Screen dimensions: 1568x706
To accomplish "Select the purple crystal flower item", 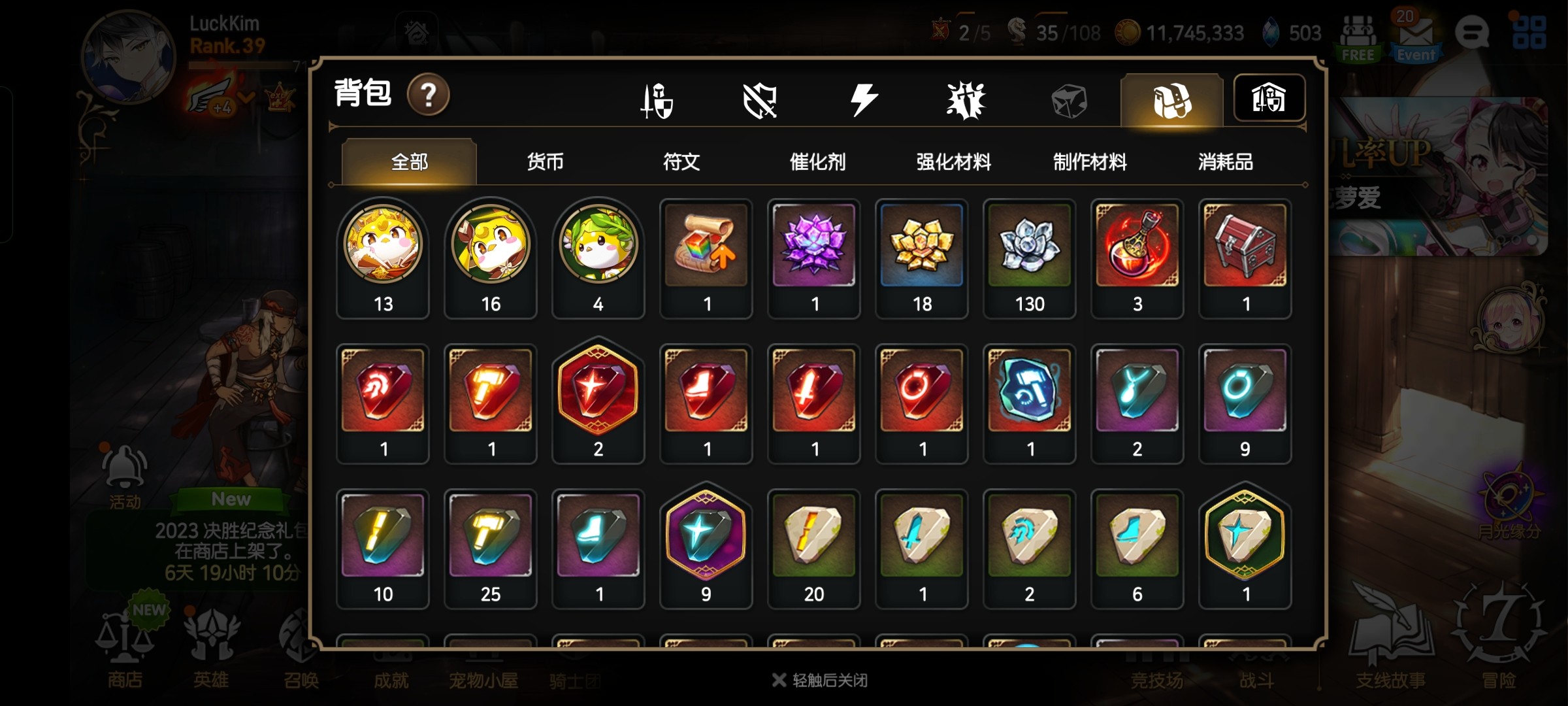I will coord(814,259).
